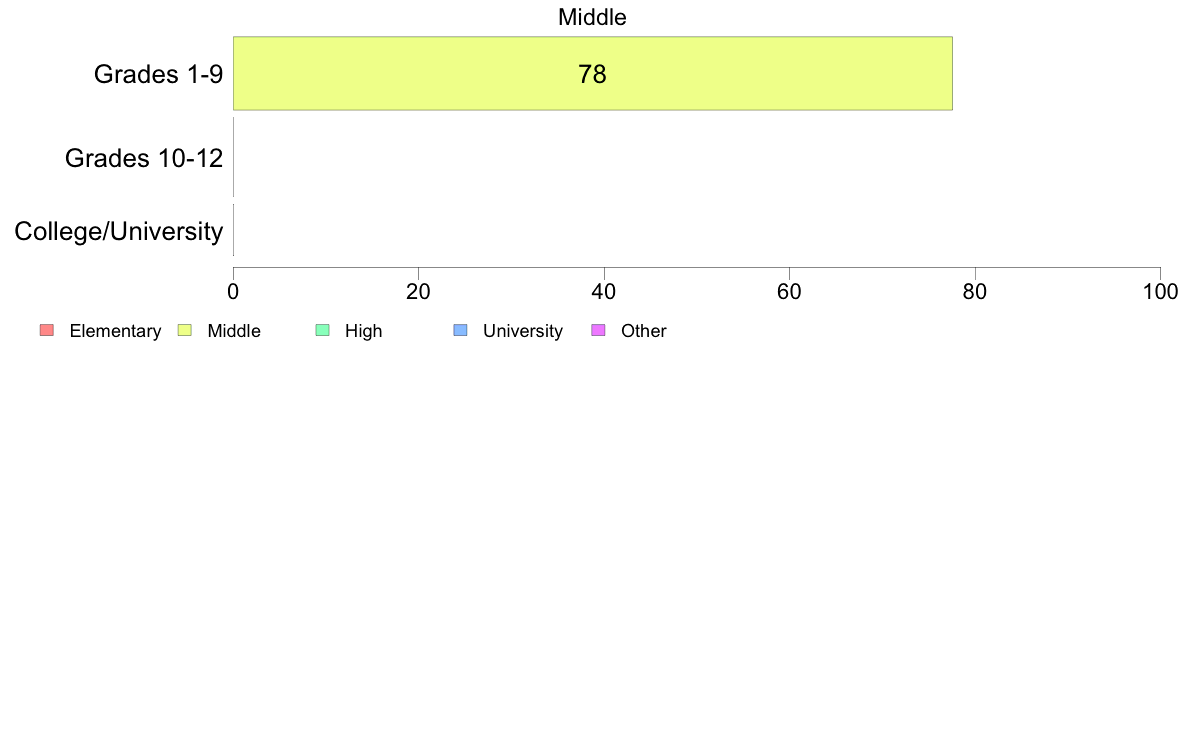Select the Middle chart title

tap(592, 17)
